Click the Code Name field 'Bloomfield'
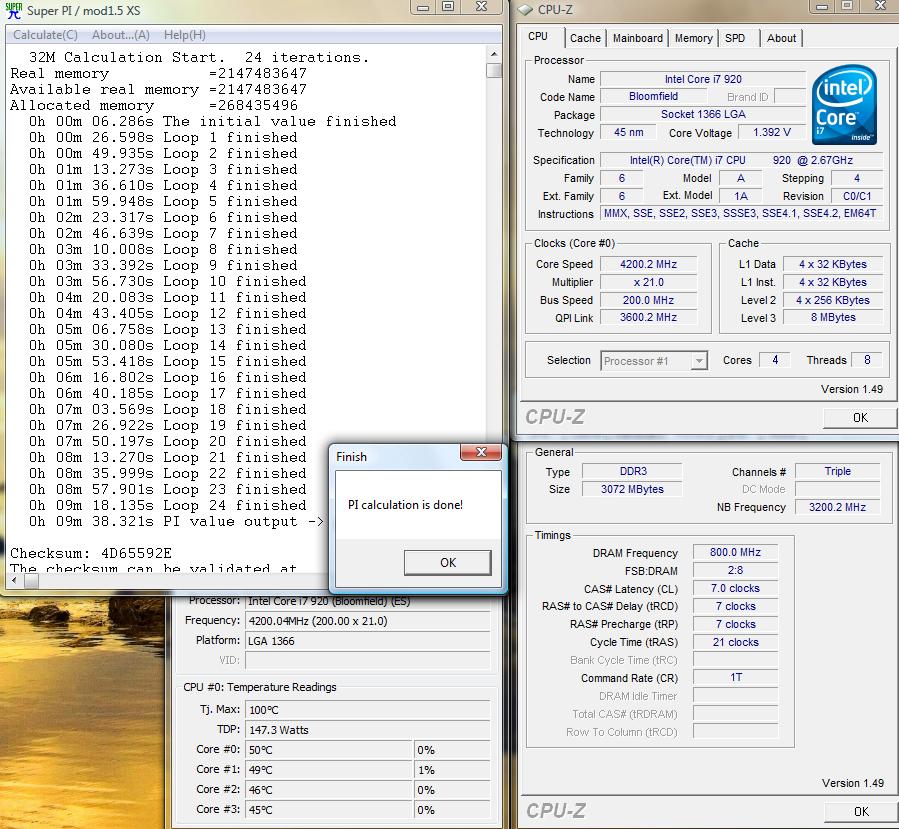Screen dimensions: 899x829 (653, 96)
